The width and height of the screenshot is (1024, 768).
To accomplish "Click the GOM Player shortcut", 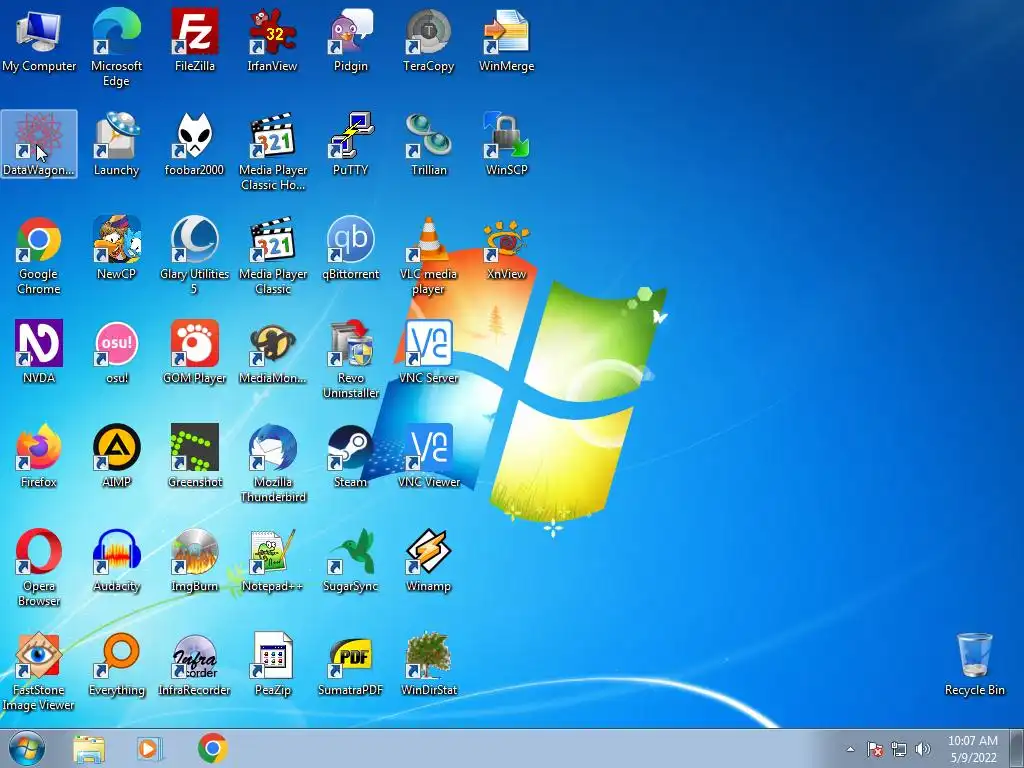I will click(x=195, y=352).
